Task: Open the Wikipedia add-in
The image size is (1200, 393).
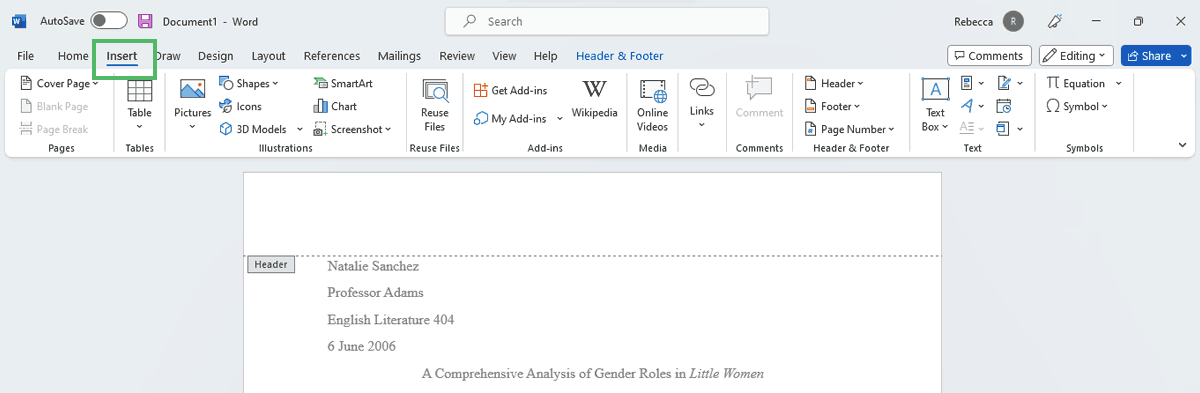Action: pyautogui.click(x=595, y=100)
